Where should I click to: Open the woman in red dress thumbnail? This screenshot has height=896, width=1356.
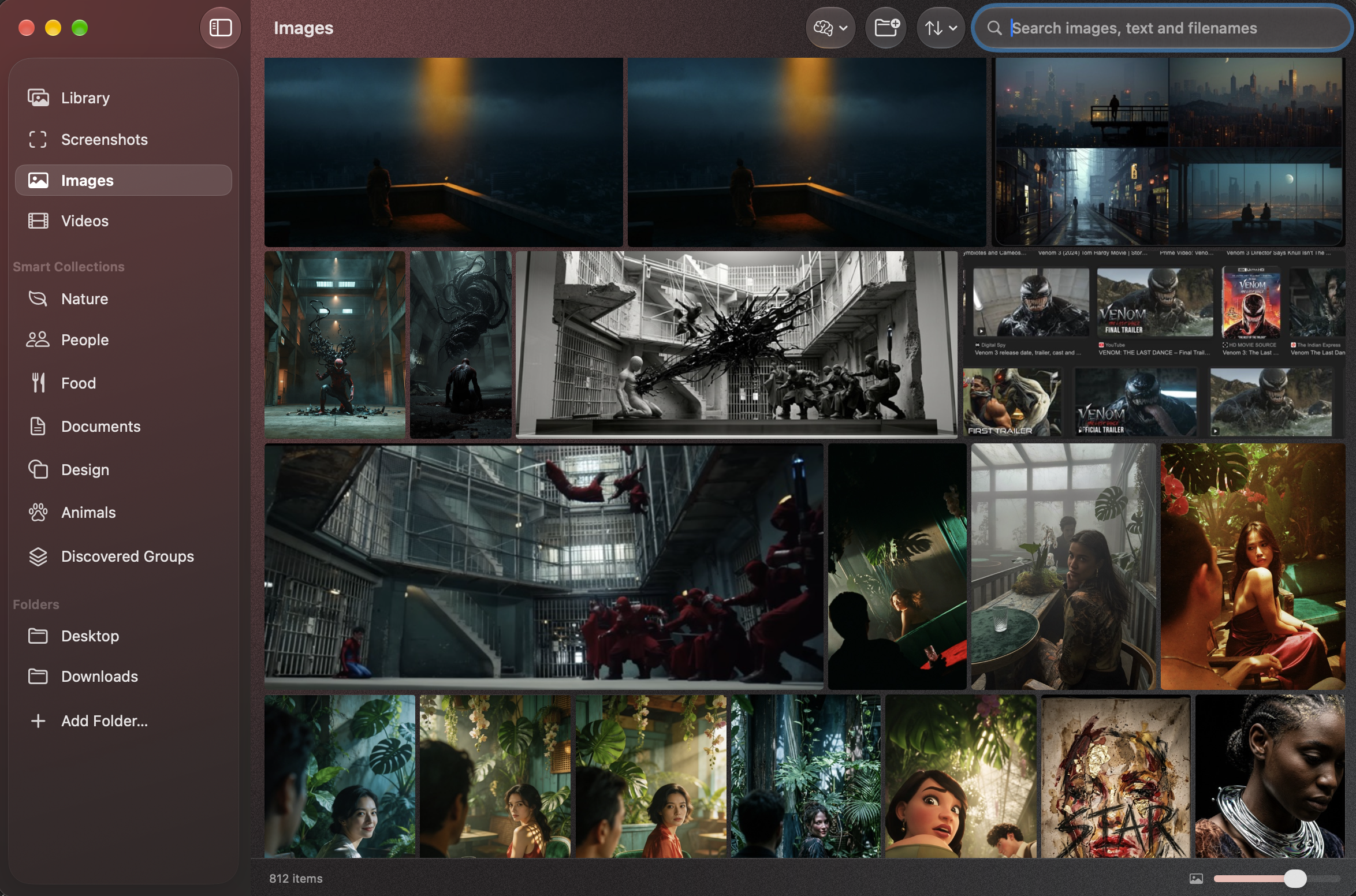[x=1253, y=566]
